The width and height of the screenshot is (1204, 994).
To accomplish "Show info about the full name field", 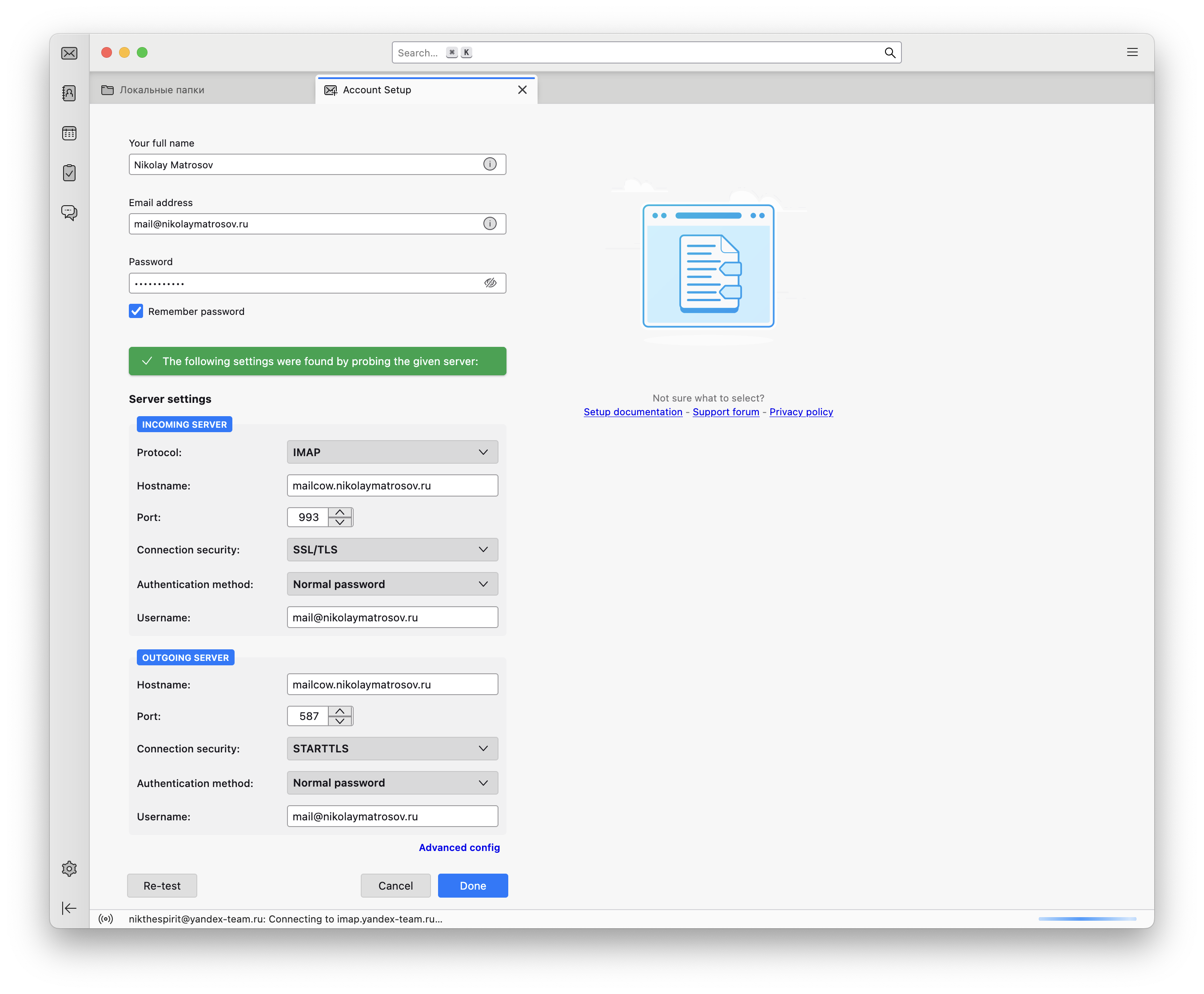I will click(490, 164).
